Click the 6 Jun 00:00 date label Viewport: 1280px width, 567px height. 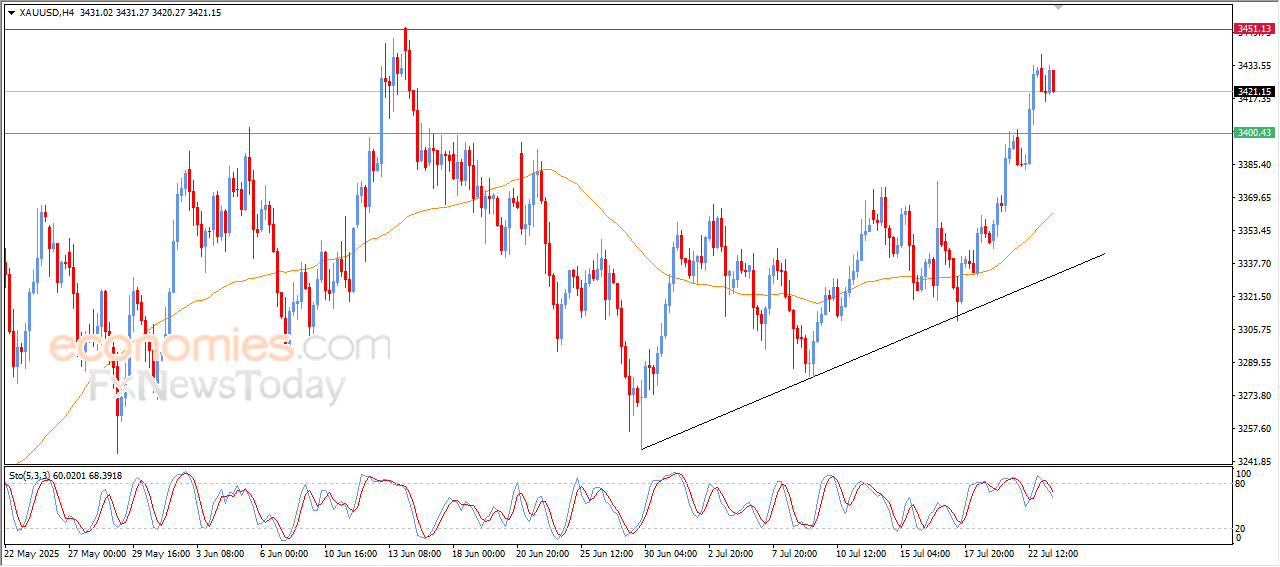click(x=283, y=552)
